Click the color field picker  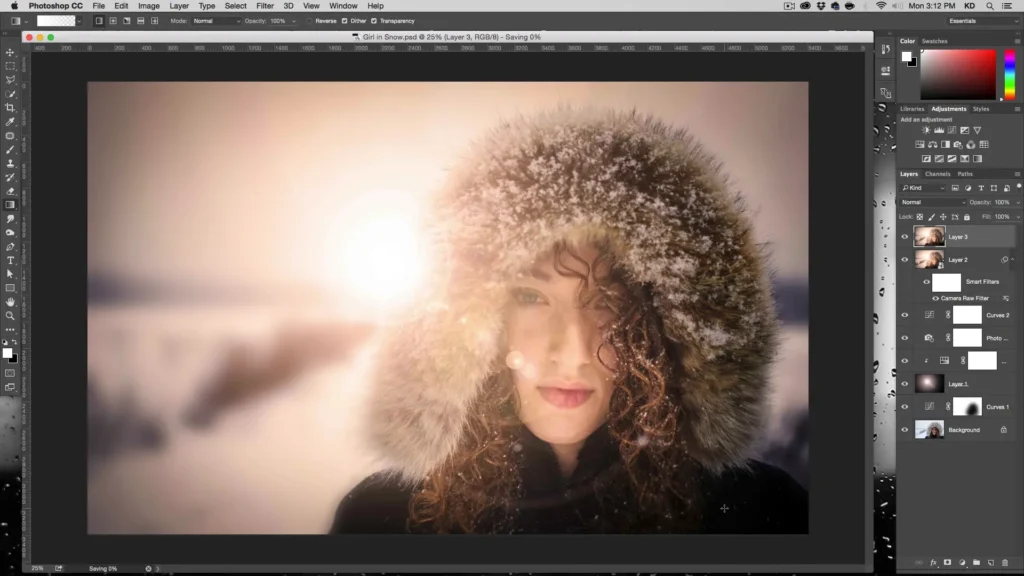958,74
